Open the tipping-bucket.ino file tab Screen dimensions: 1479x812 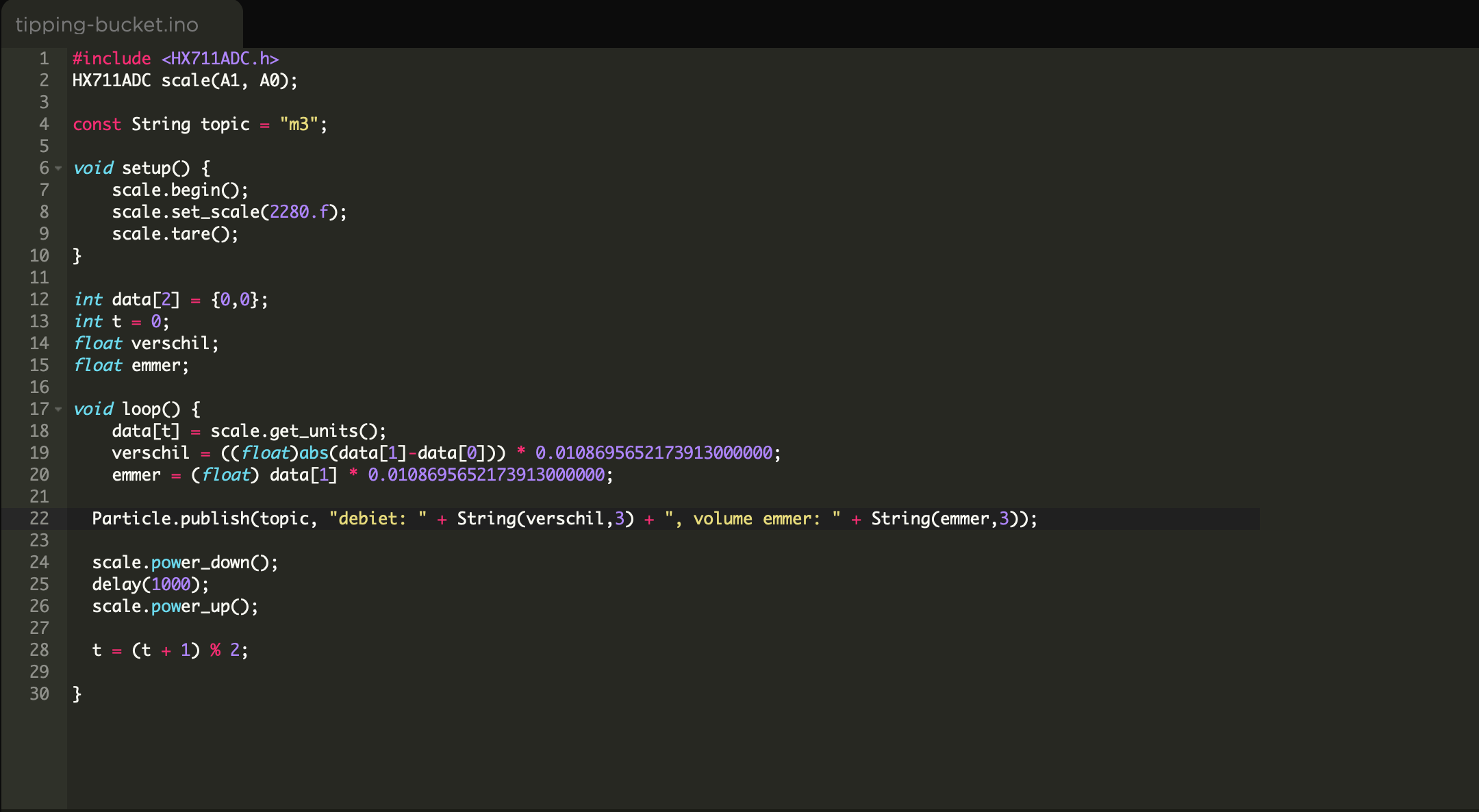(107, 25)
